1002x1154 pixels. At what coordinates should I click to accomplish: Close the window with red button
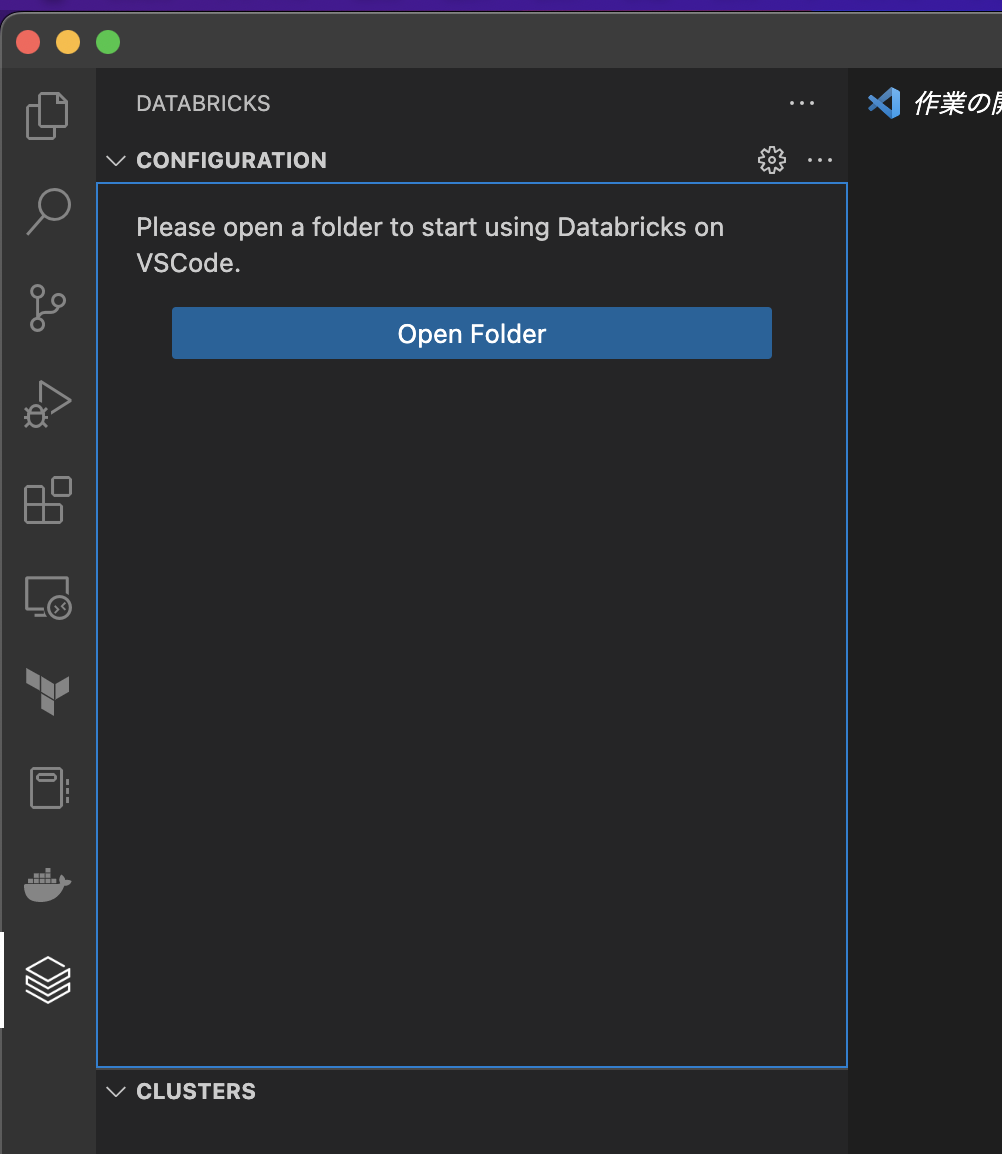28,42
